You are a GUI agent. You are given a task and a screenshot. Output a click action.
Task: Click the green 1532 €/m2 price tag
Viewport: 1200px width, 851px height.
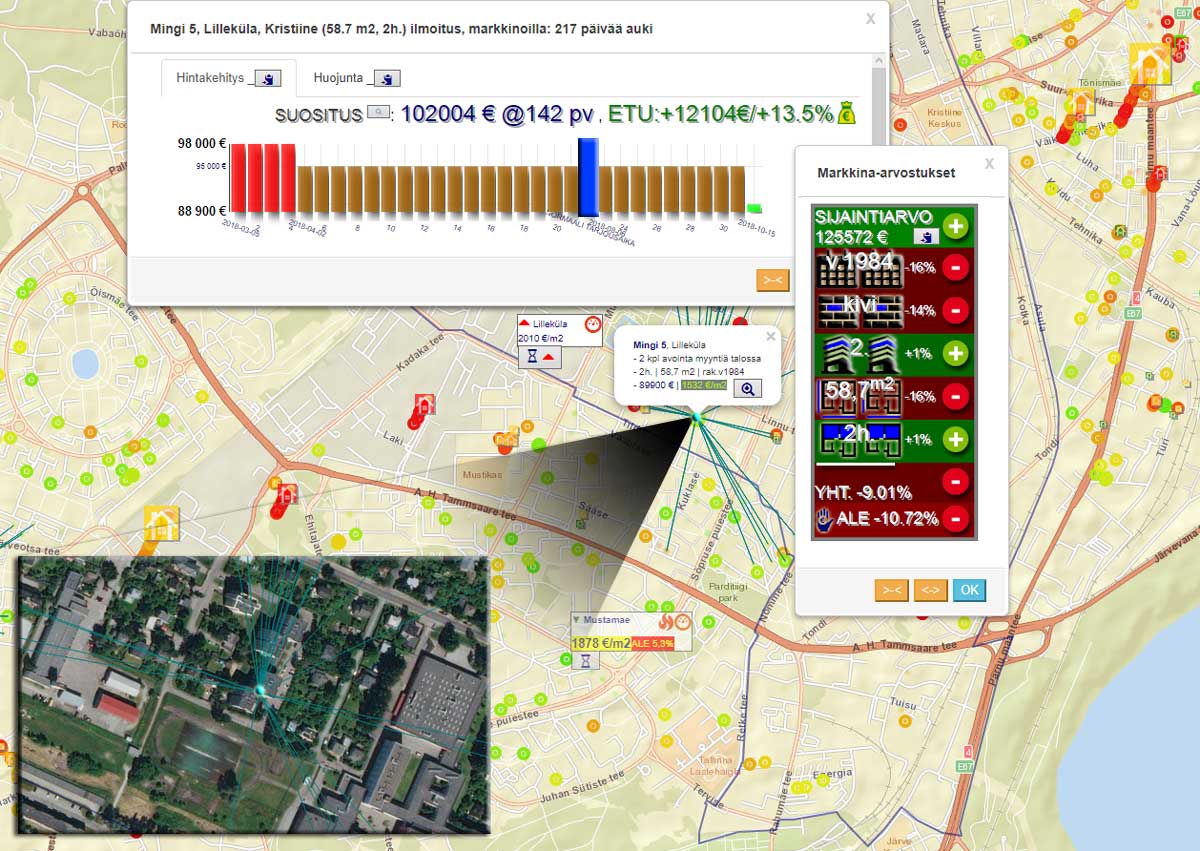tap(704, 386)
